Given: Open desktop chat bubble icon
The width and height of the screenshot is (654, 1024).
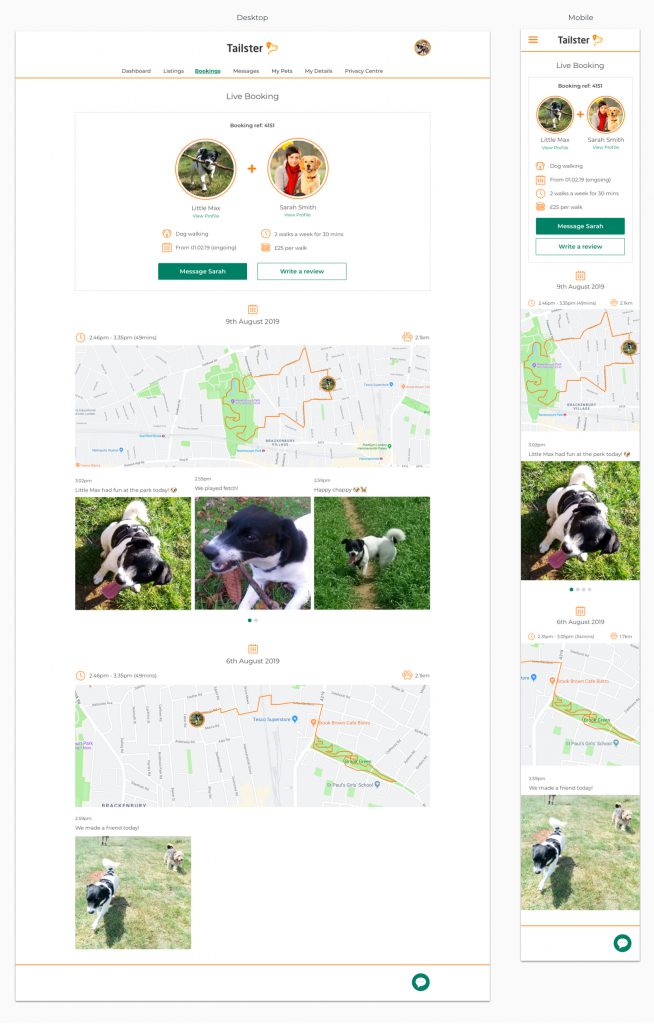Looking at the screenshot, I should click(x=420, y=982).
